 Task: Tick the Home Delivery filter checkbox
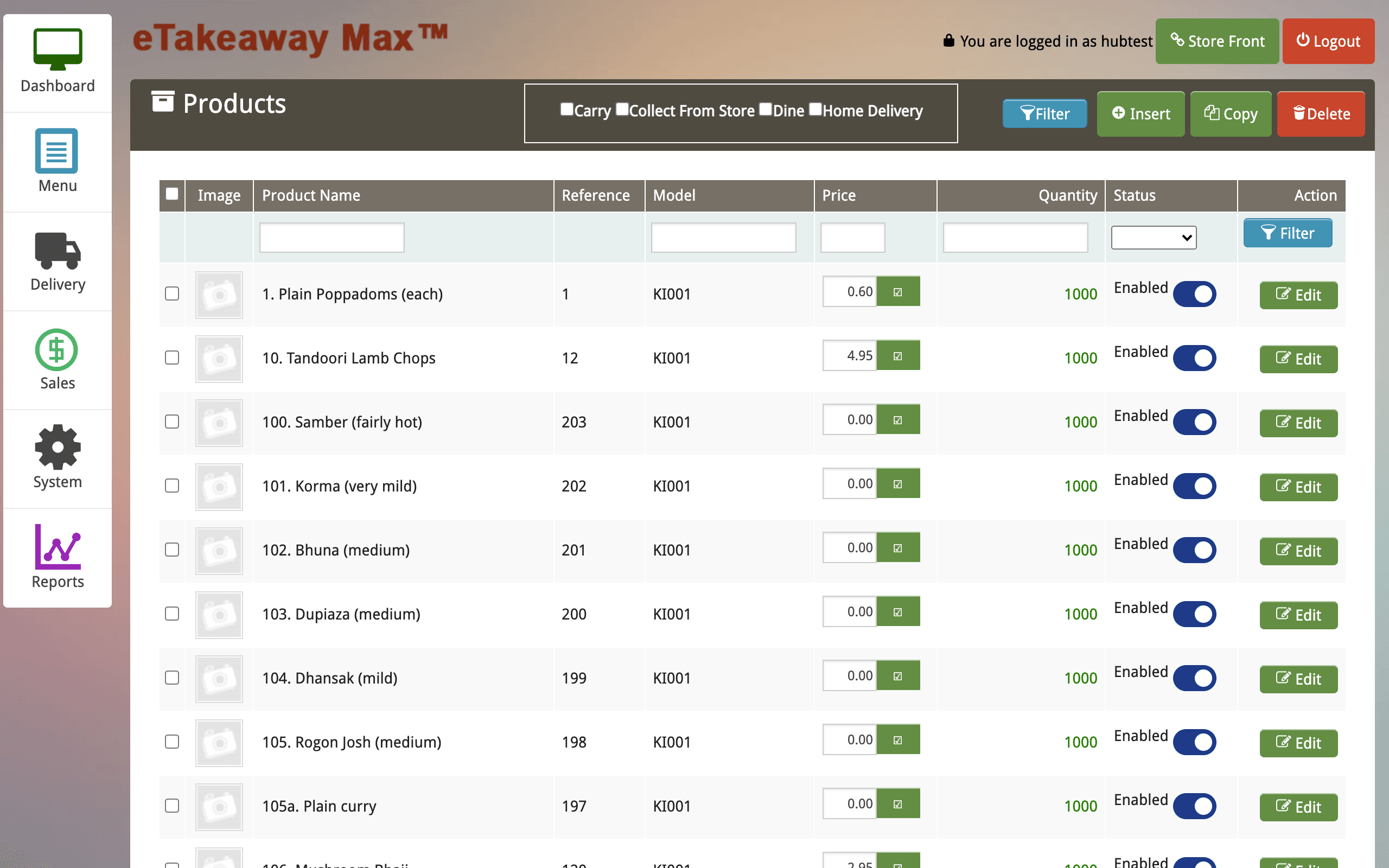coord(814,108)
